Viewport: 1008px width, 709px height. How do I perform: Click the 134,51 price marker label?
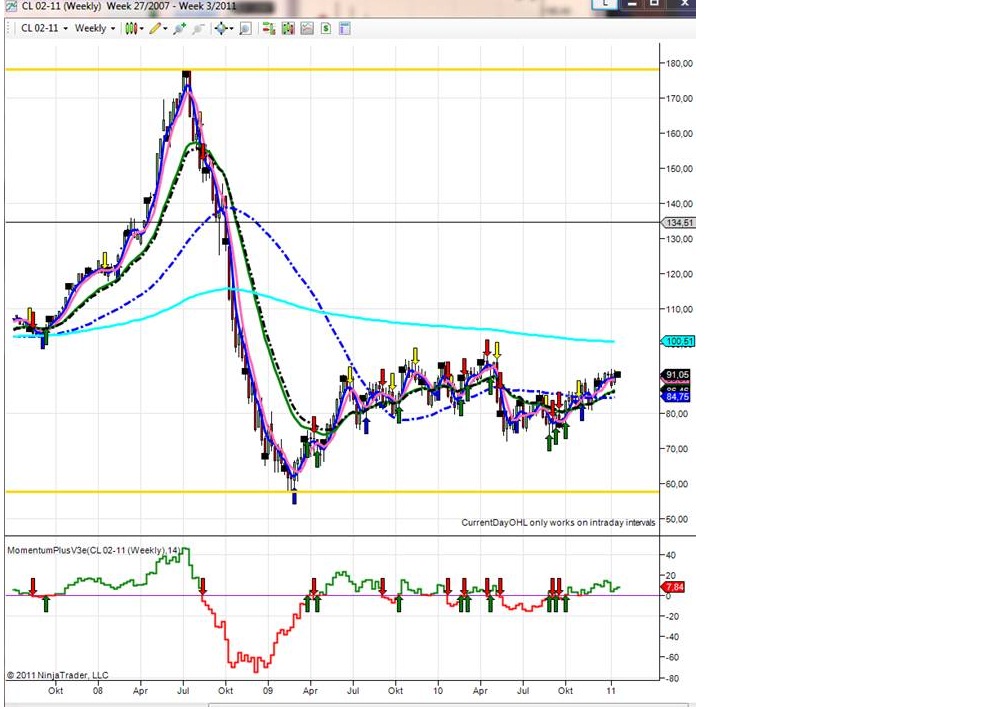click(x=678, y=222)
